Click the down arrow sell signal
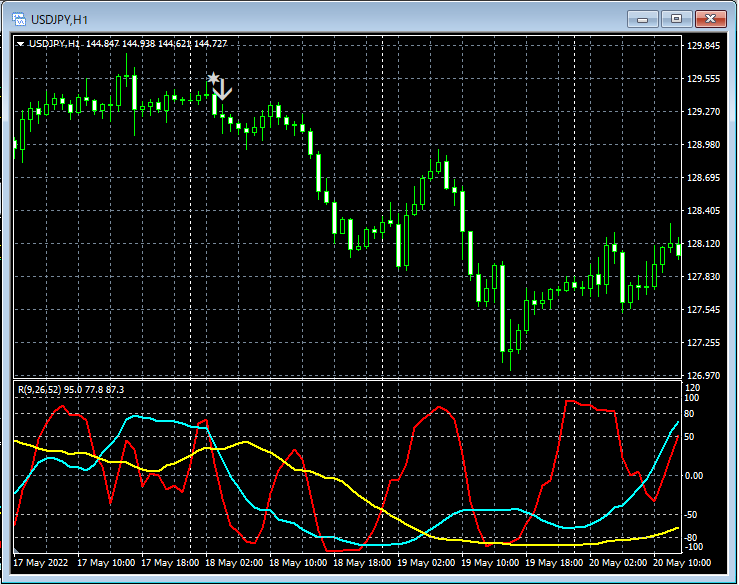The image size is (739, 585). point(222,90)
